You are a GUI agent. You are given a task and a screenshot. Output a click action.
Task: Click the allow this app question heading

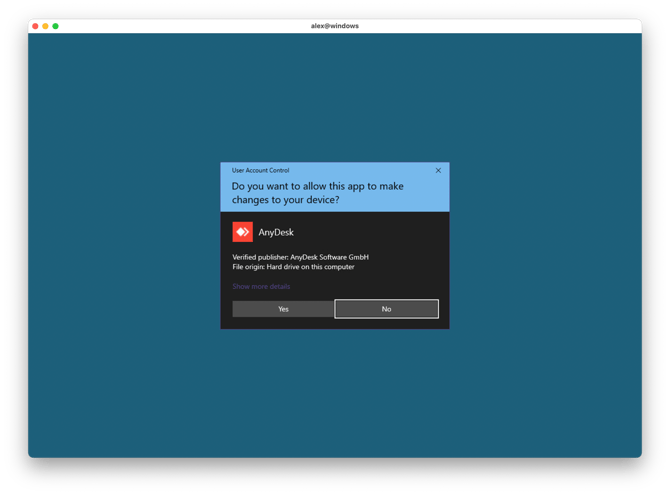click(x=317, y=193)
